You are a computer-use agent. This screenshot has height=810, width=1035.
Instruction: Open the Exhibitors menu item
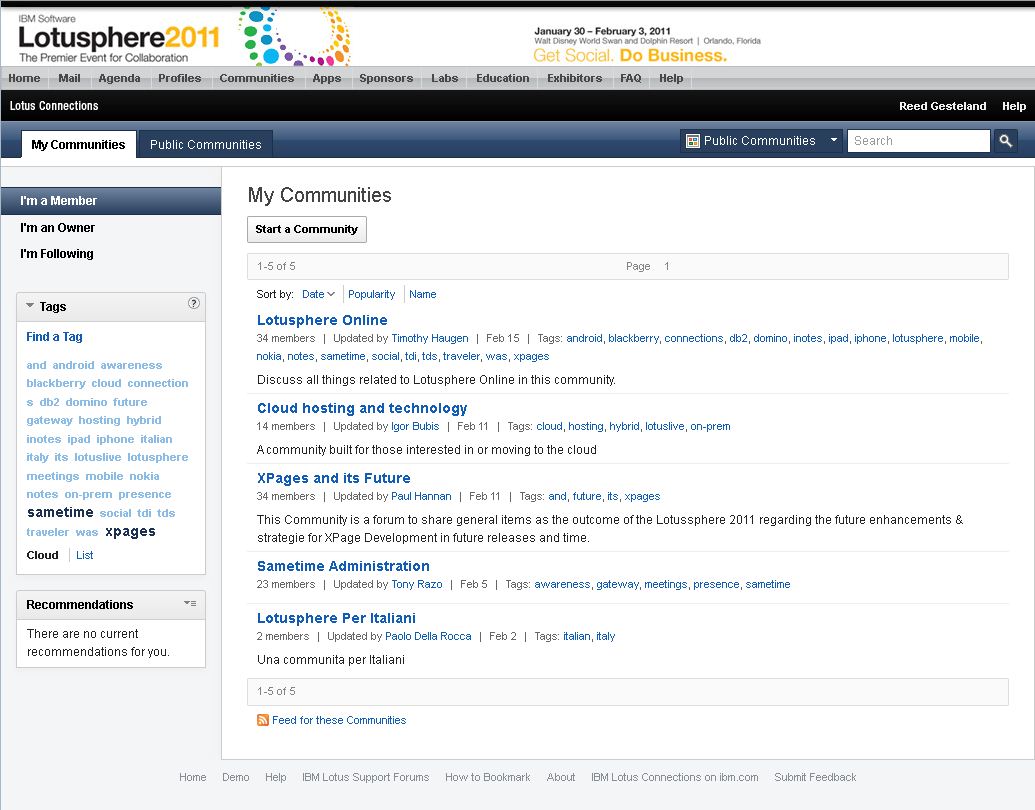click(x=574, y=78)
